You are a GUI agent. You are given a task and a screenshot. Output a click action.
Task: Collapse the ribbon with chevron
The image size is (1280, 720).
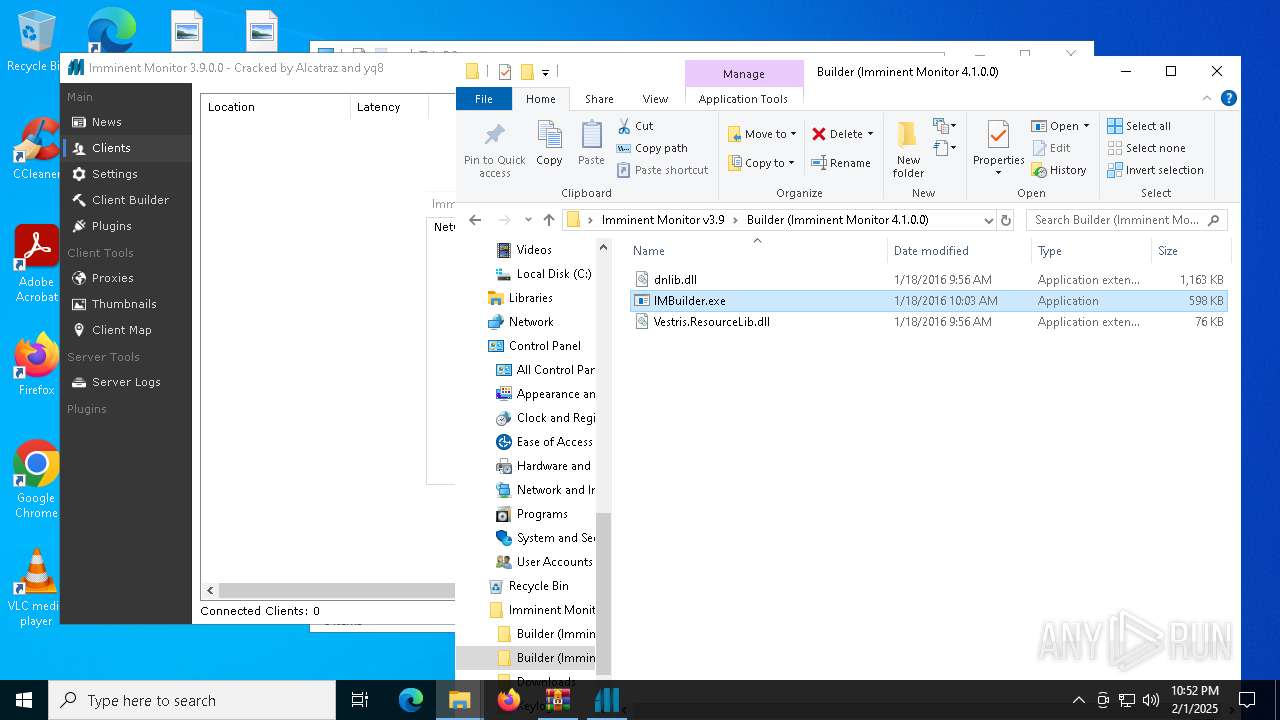[x=1207, y=98]
